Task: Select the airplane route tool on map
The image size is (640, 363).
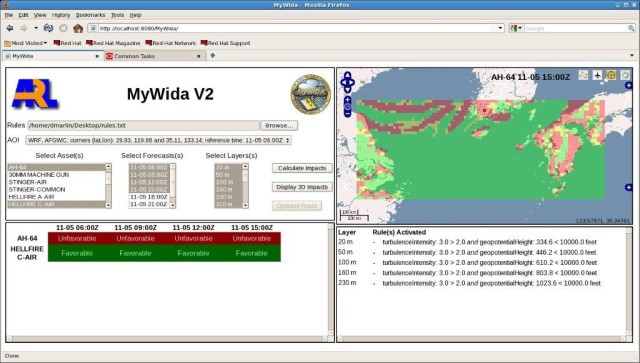Action: pyautogui.click(x=597, y=75)
